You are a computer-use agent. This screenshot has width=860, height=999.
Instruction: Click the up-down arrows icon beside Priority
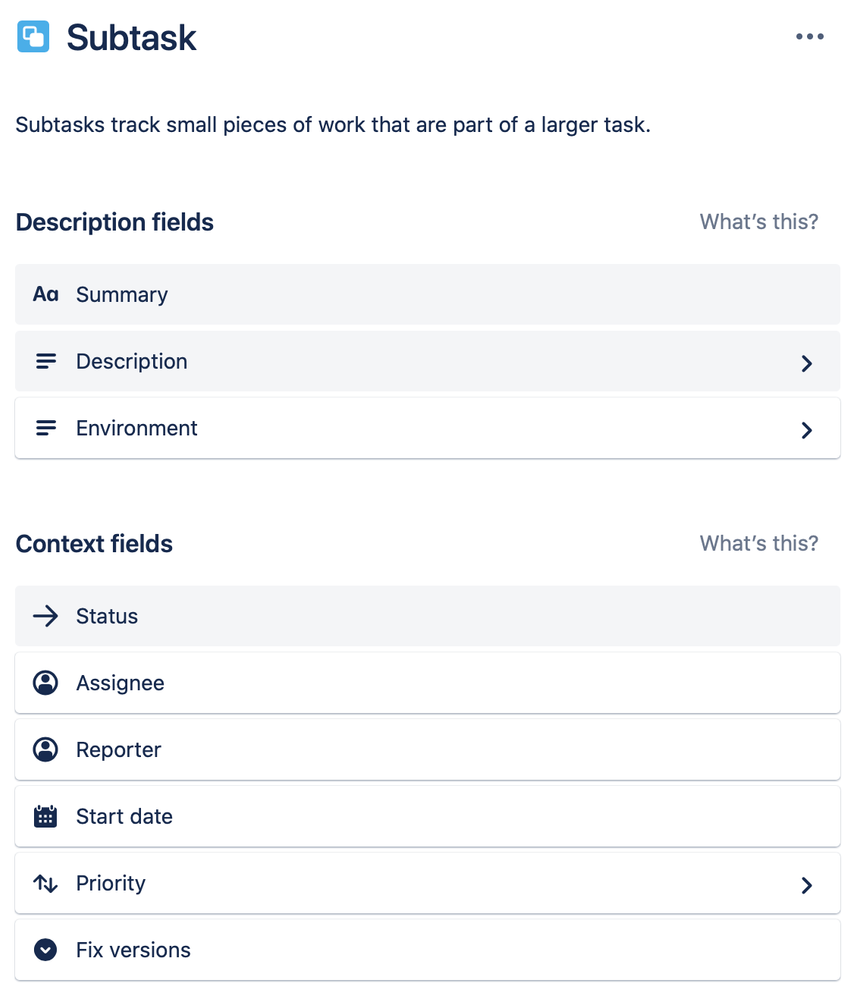(x=45, y=884)
